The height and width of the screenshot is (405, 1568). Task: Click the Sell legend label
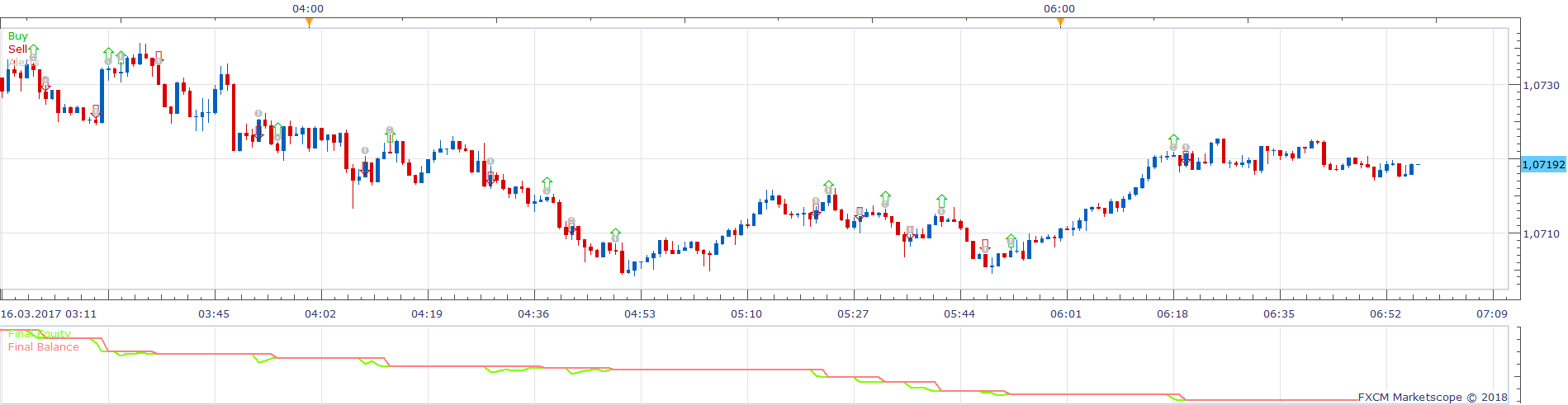pos(17,49)
